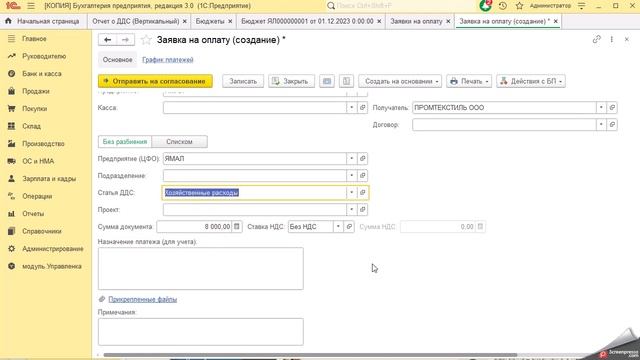
Task: Open calculator for Сумма НДС
Action: (x=480, y=227)
